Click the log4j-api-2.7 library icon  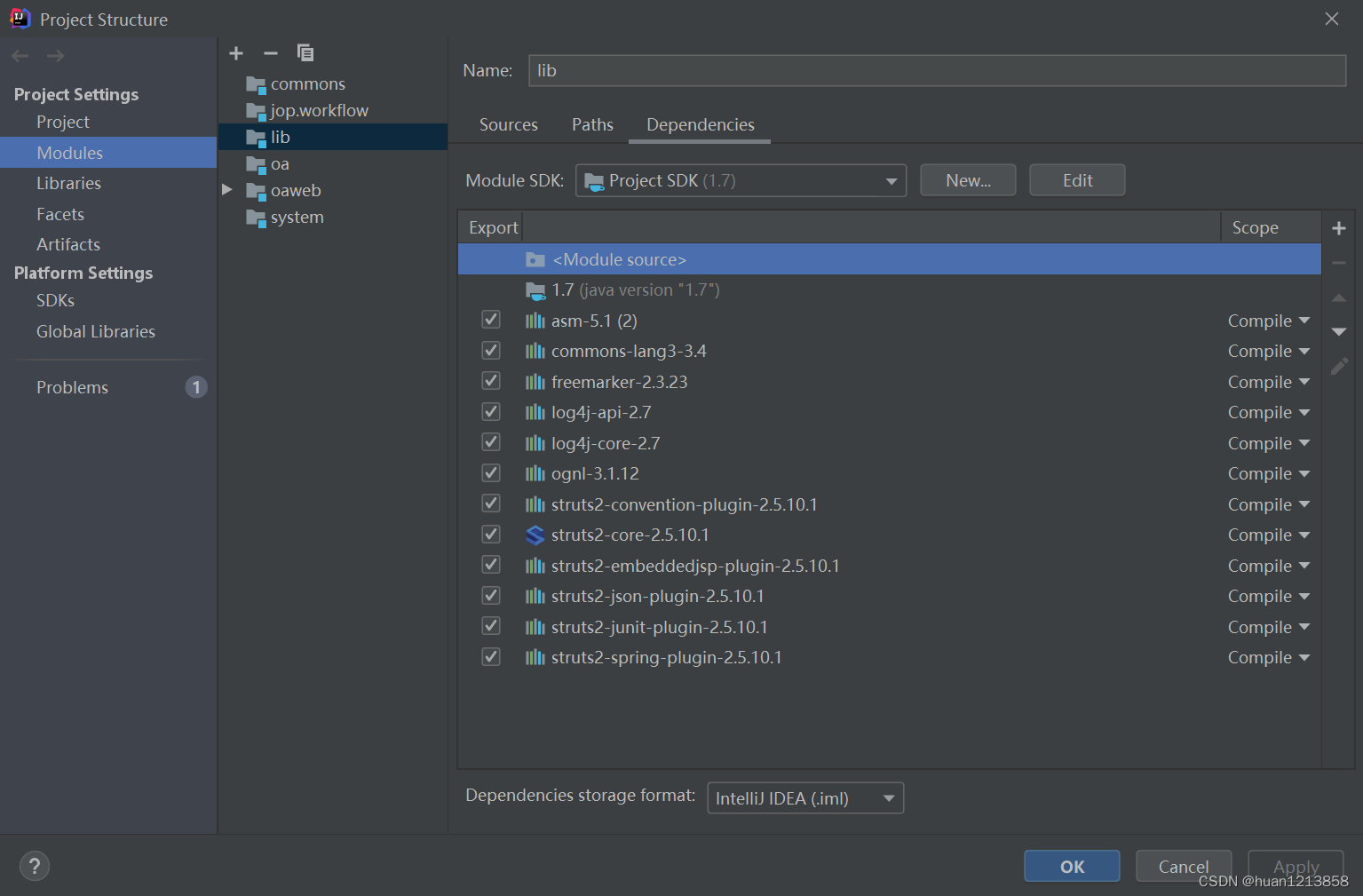pyautogui.click(x=535, y=412)
